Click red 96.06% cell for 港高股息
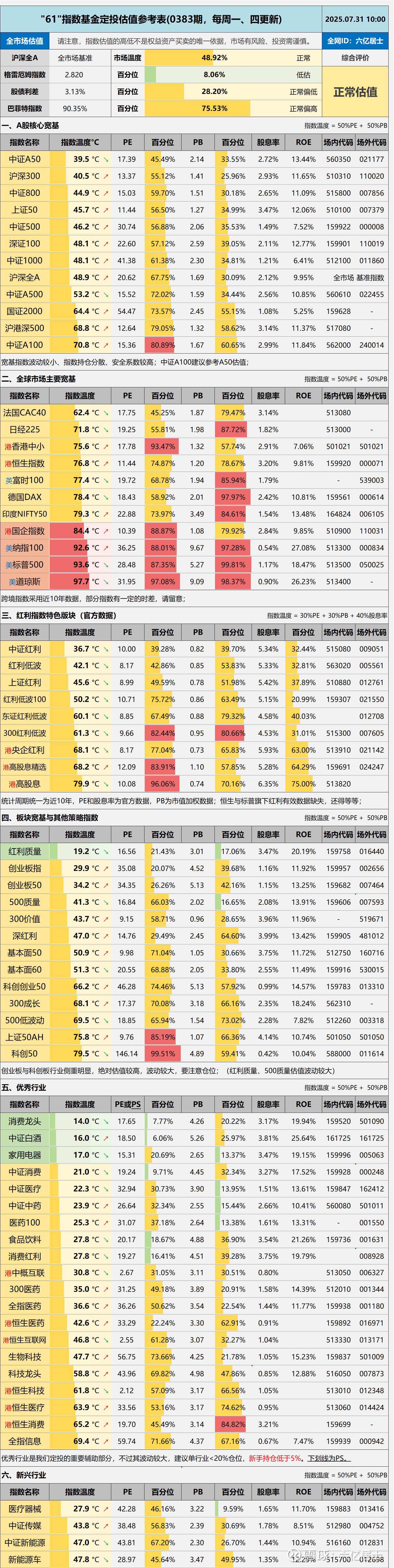 click(162, 784)
